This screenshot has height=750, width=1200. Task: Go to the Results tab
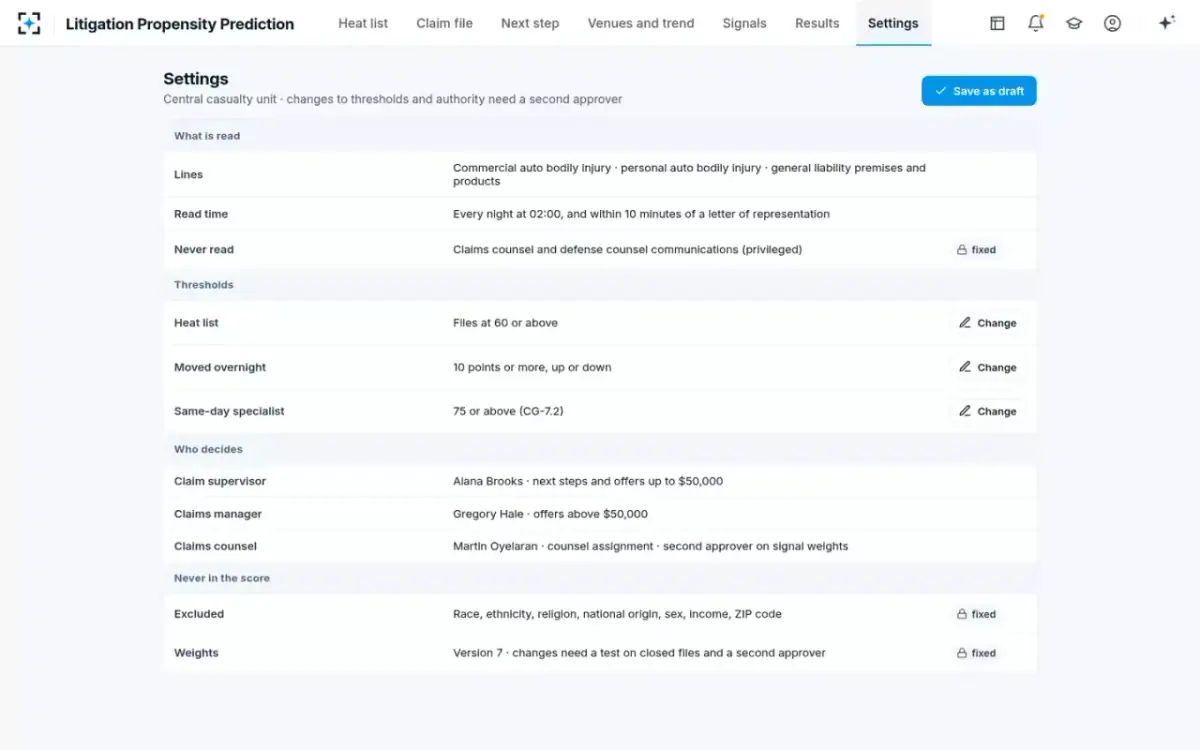tap(817, 23)
